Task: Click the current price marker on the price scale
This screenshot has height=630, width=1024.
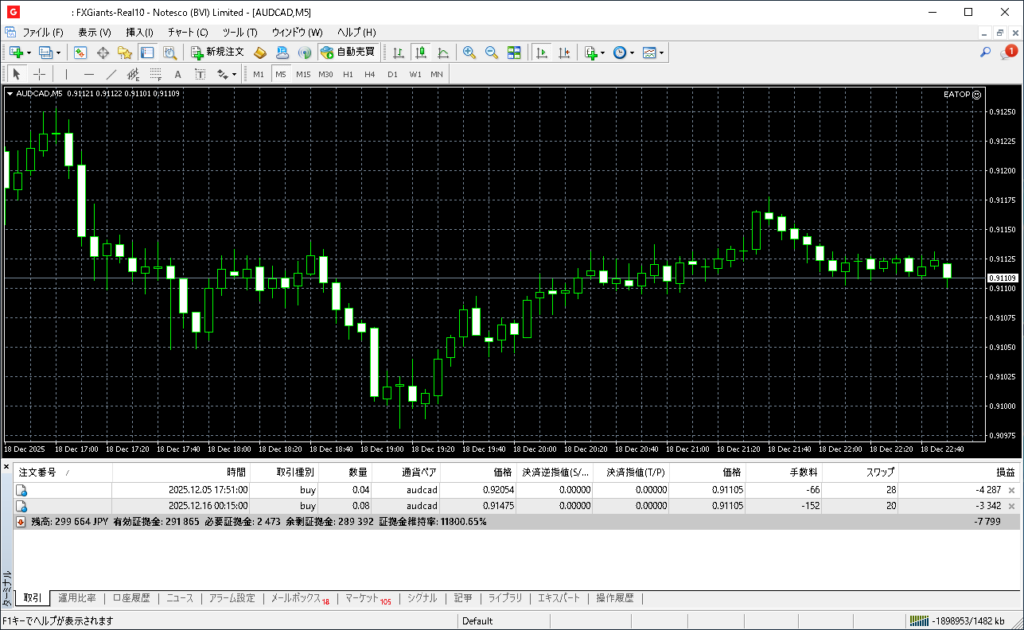Action: click(x=1001, y=277)
